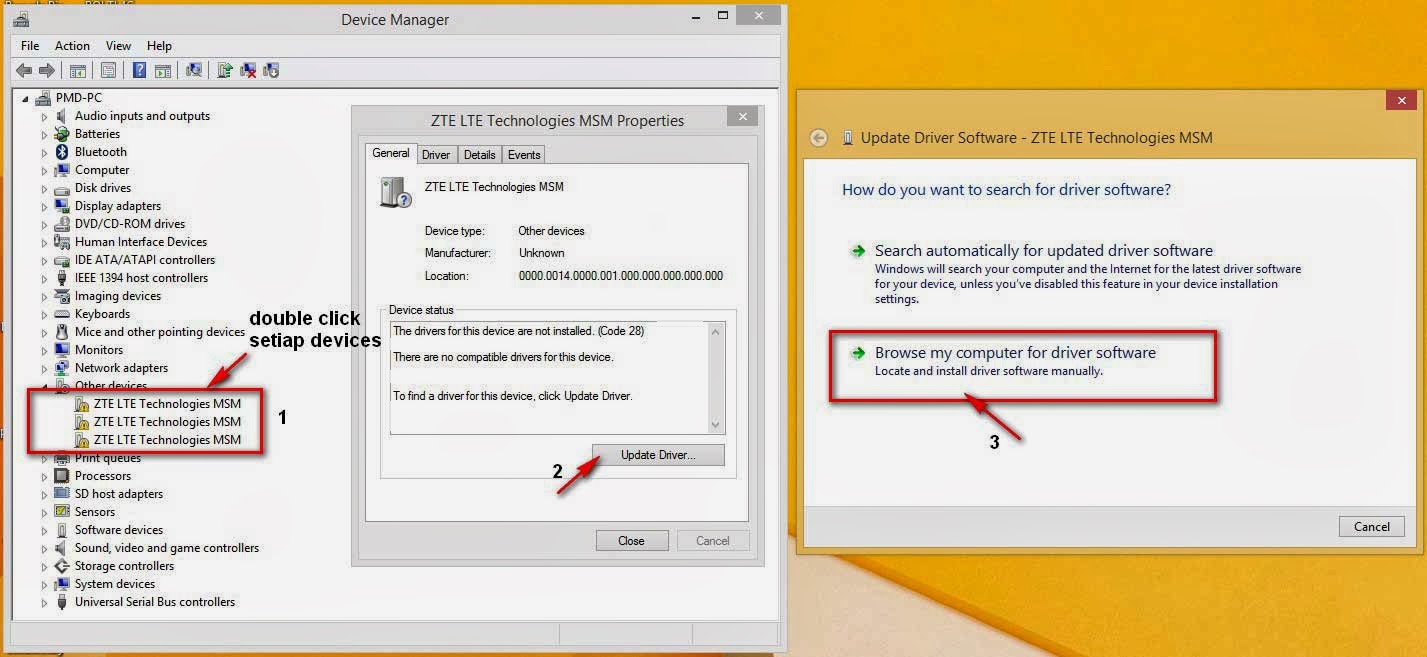Image resolution: width=1427 pixels, height=657 pixels.
Task: Close the ZTE LTE Technologies MSM Properties dialog
Action: pos(742,117)
